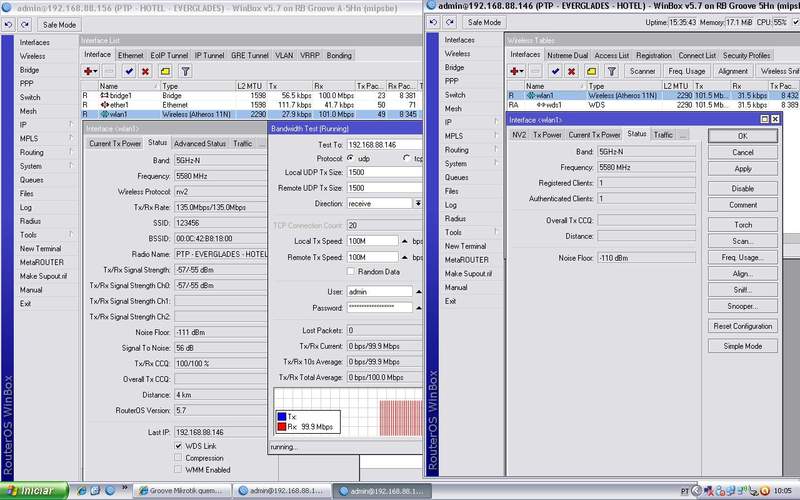Open Wireless menu in left sidebar
Viewport: 800px width, 500px height.
tap(33, 56)
